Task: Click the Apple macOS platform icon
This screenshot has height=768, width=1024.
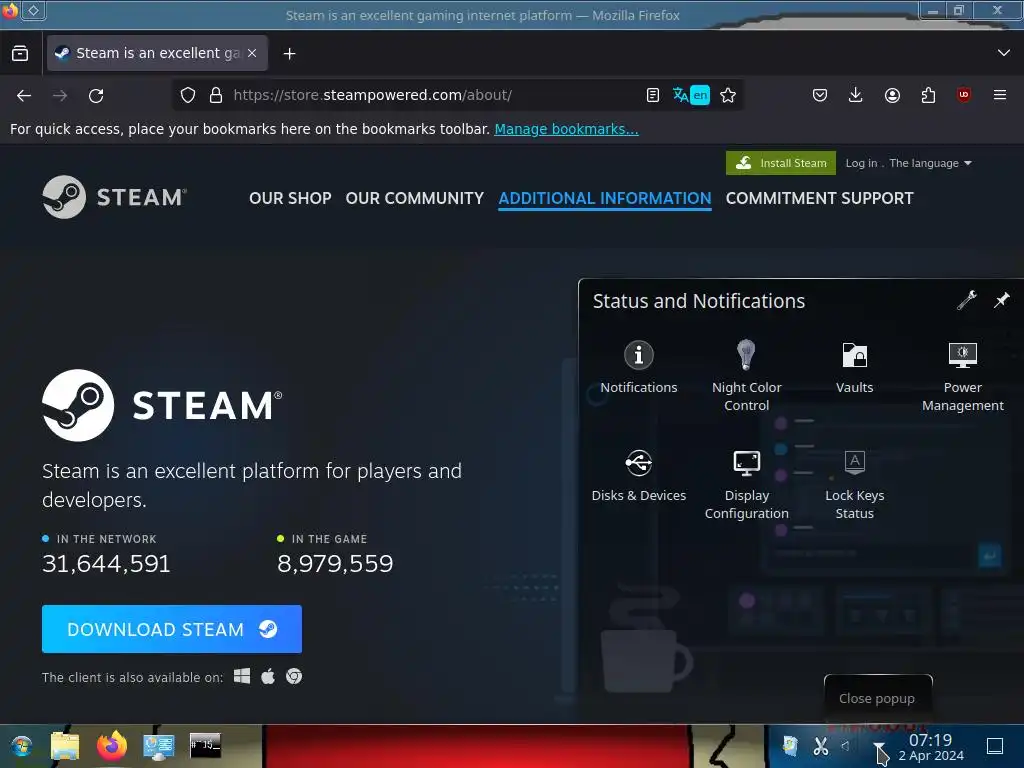Action: pos(268,676)
